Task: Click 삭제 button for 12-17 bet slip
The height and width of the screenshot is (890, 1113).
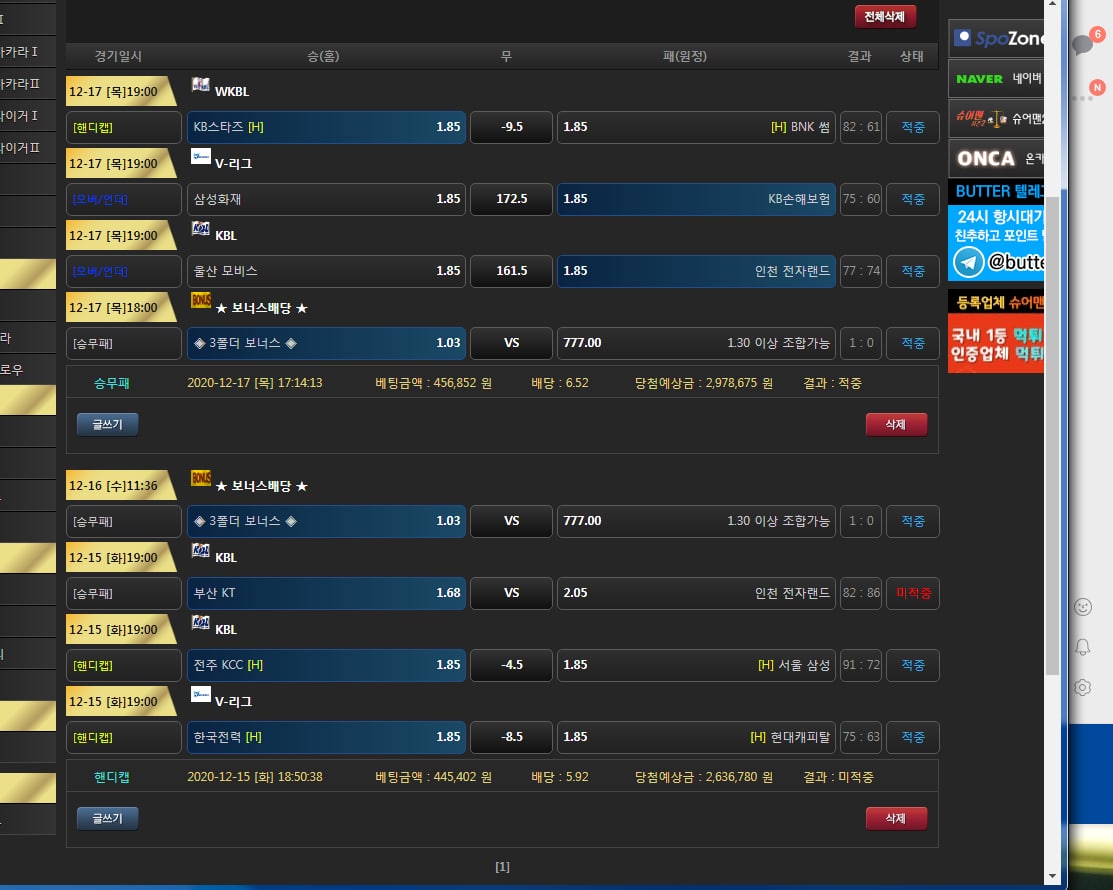Action: [895, 425]
